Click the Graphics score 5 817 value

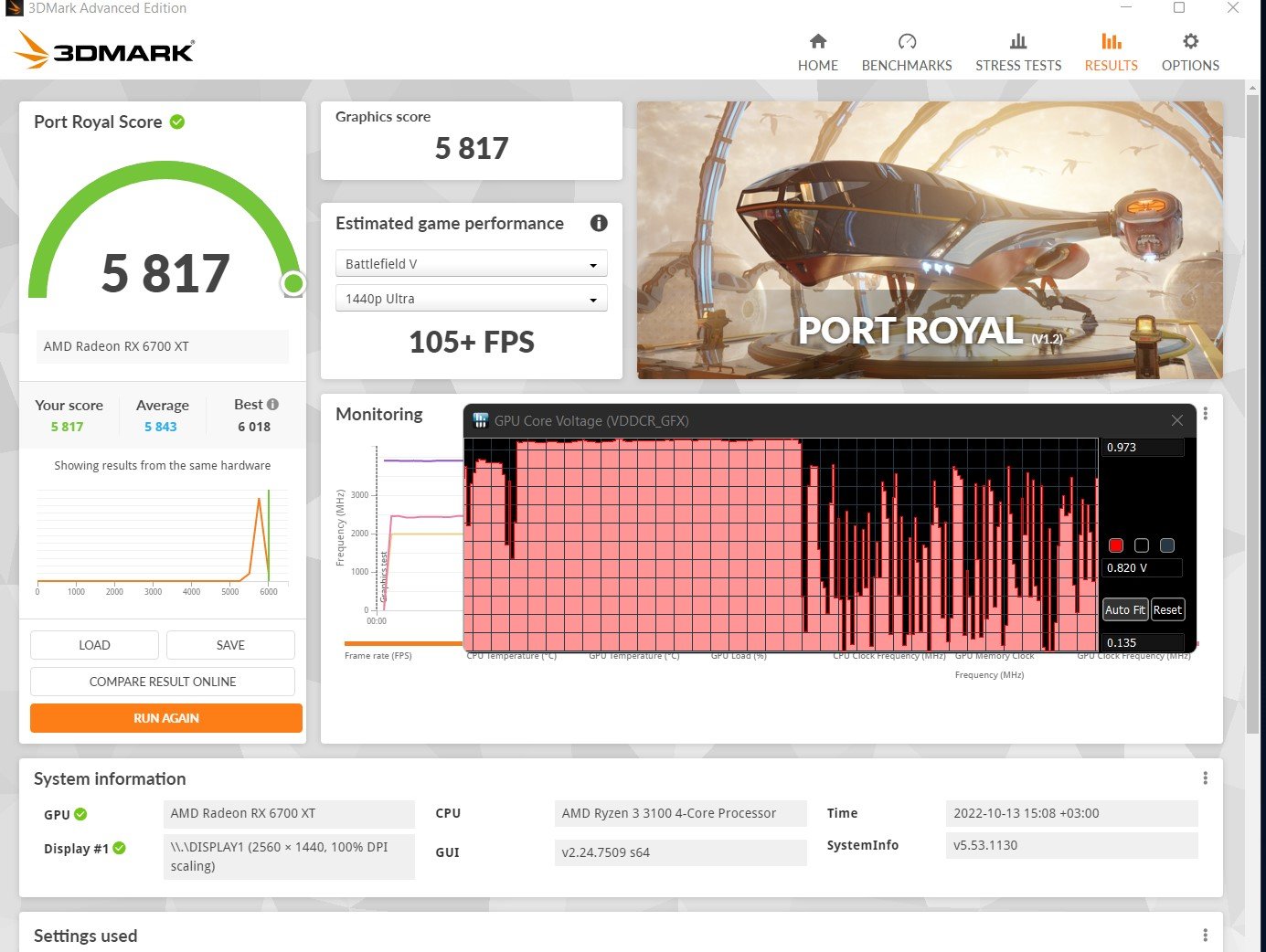472,148
